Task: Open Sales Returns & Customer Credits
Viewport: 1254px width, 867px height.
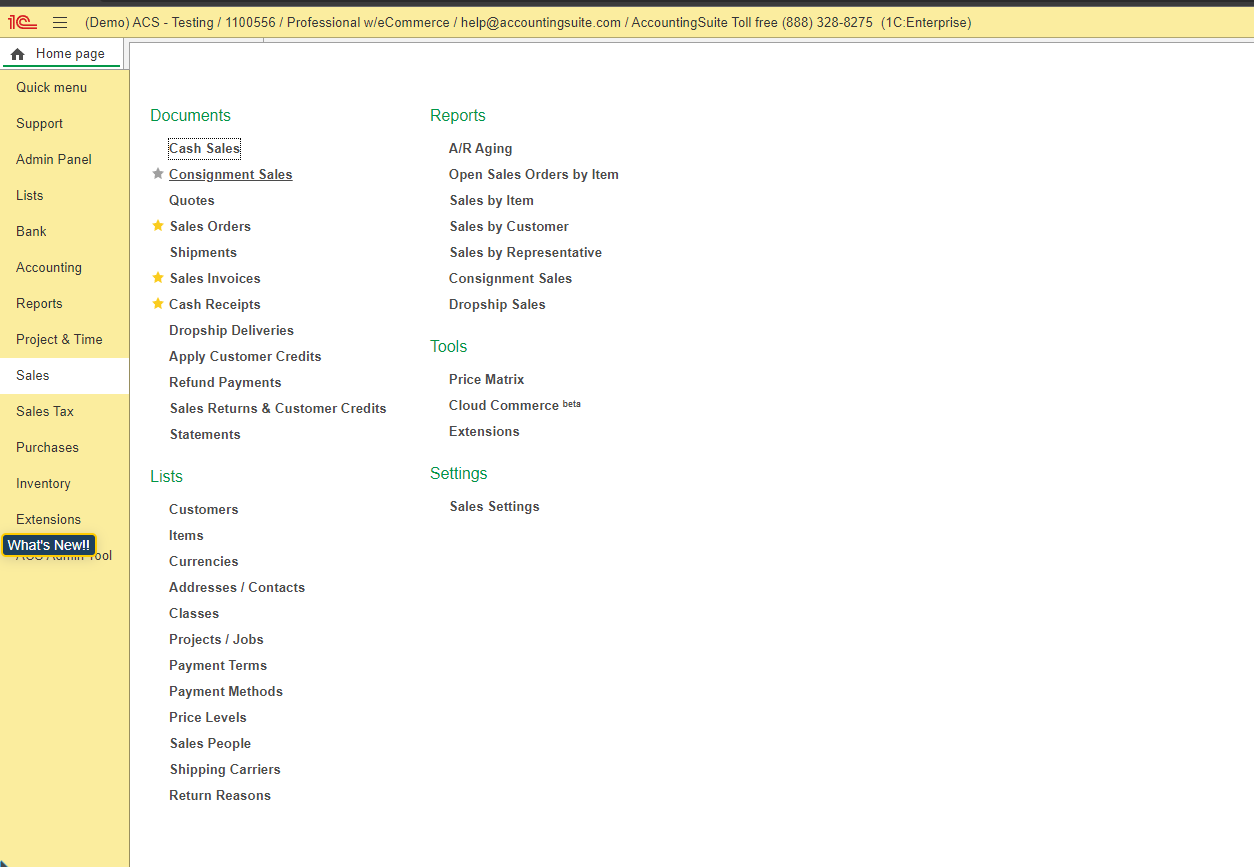Action: pos(278,408)
